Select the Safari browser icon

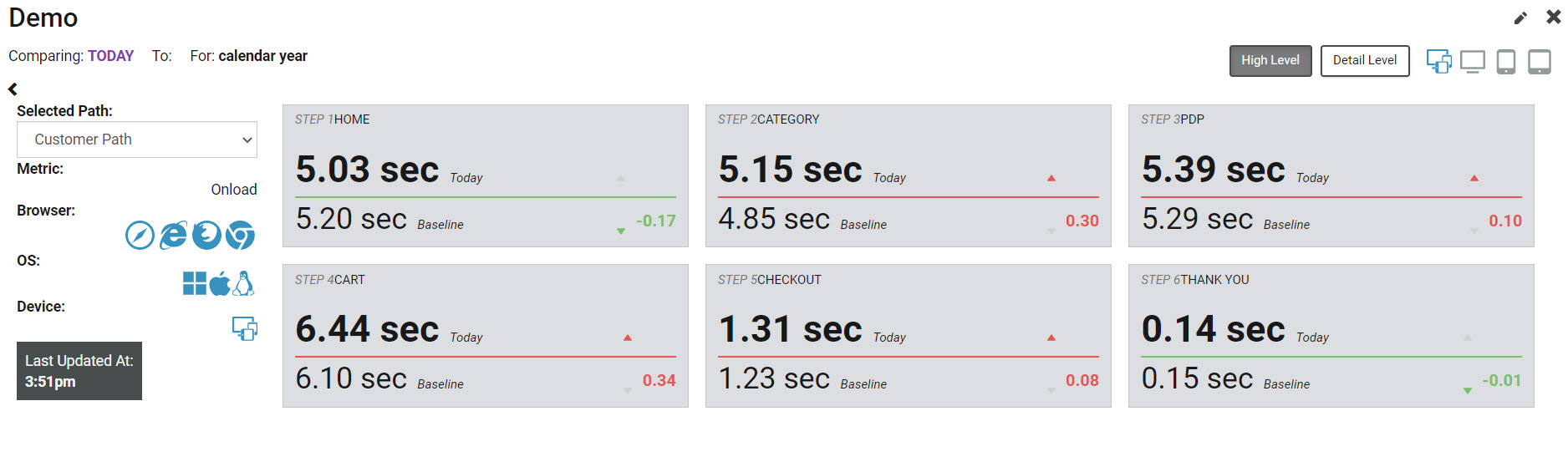tap(140, 236)
